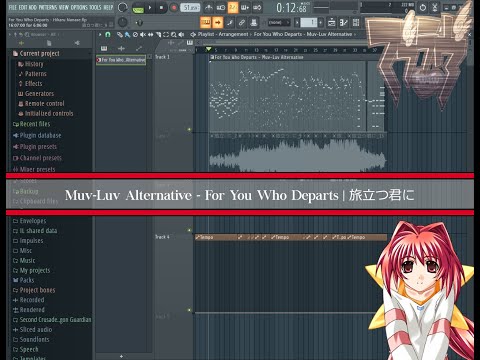The image size is (480, 360).
Task: Click the Track 4 label
Action: point(162,237)
